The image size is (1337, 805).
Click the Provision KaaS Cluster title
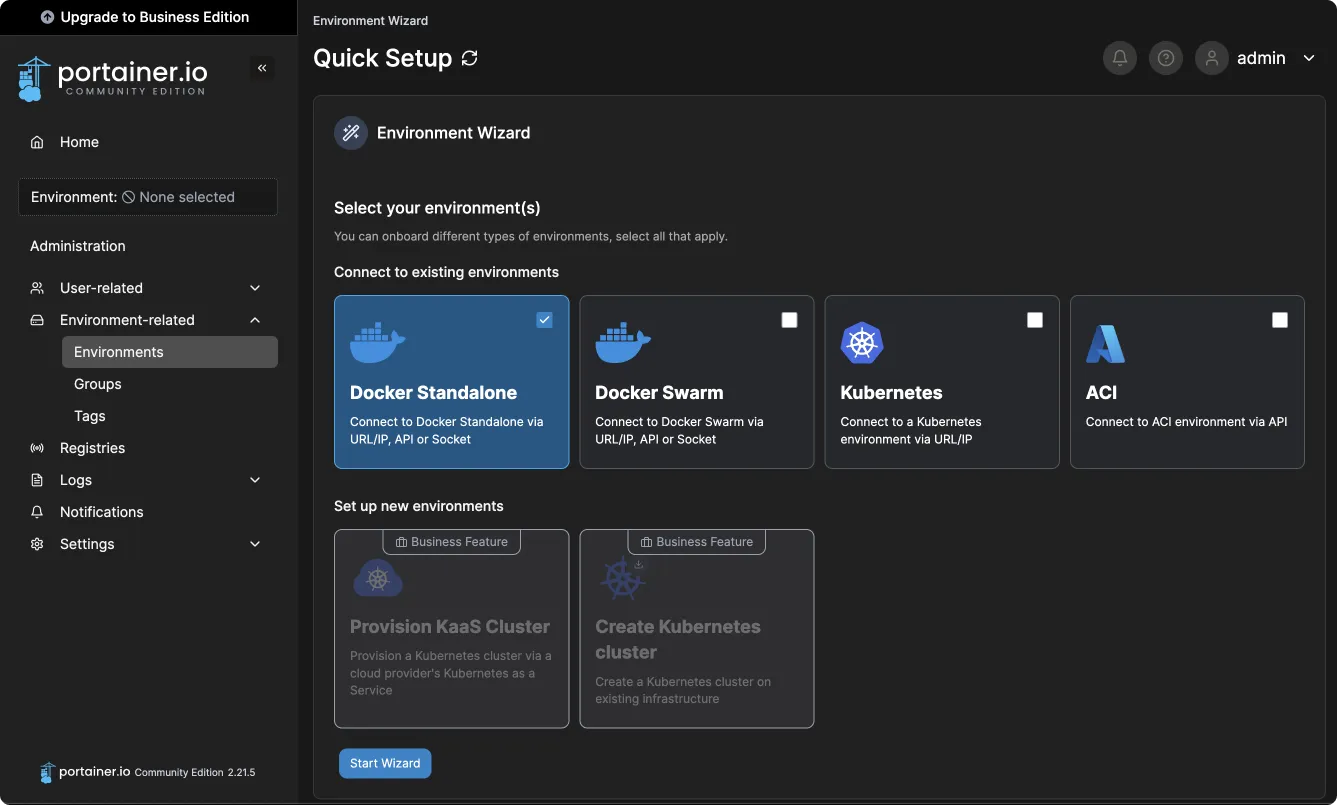pyautogui.click(x=450, y=627)
